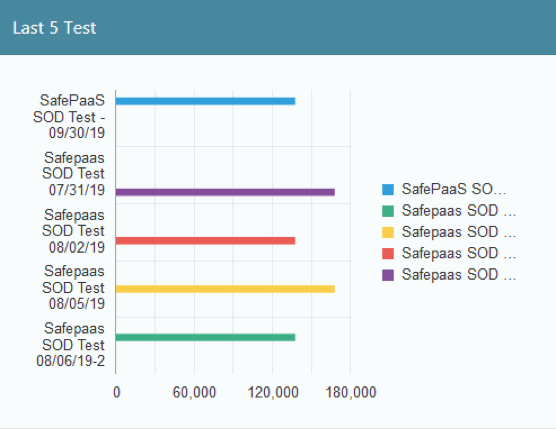Click the 'Safepaas SOD Test 08/02/19' axis label
This screenshot has width=556, height=429.
coord(73,231)
